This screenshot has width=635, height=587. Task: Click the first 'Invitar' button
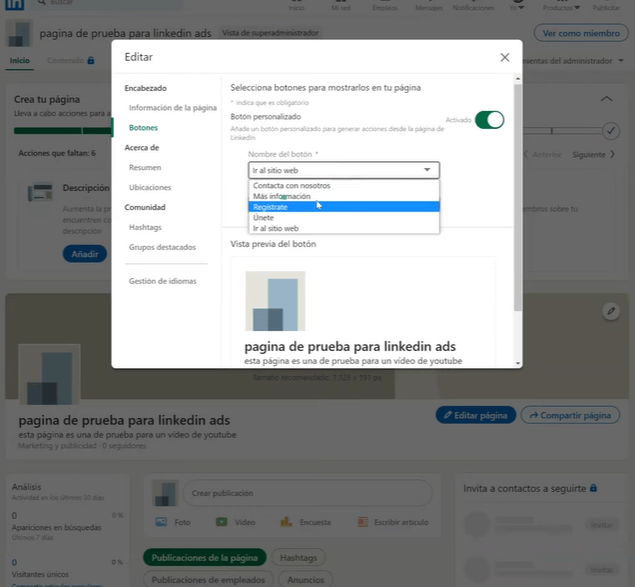[x=601, y=525]
